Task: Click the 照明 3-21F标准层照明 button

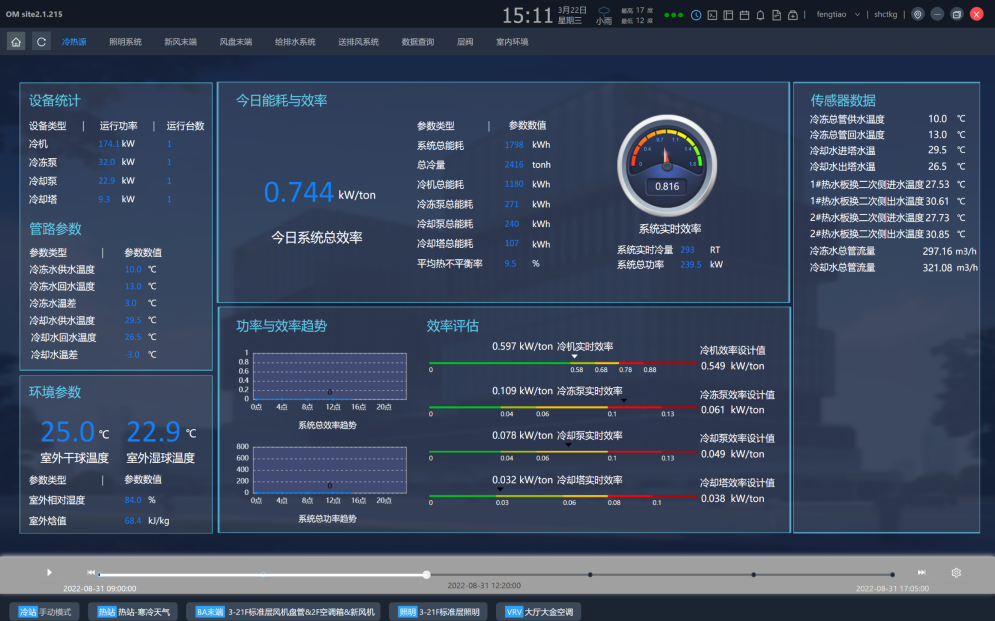Action: [x=439, y=611]
